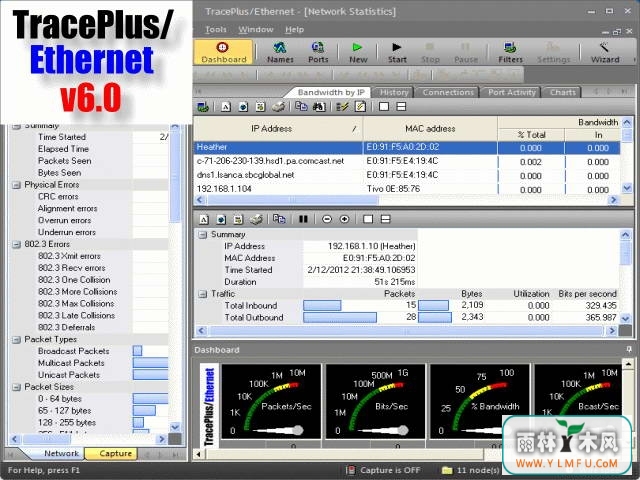Image resolution: width=640 pixels, height=480 pixels.
Task: Click the minus collapse icon in detail toolbar
Action: tap(327, 219)
